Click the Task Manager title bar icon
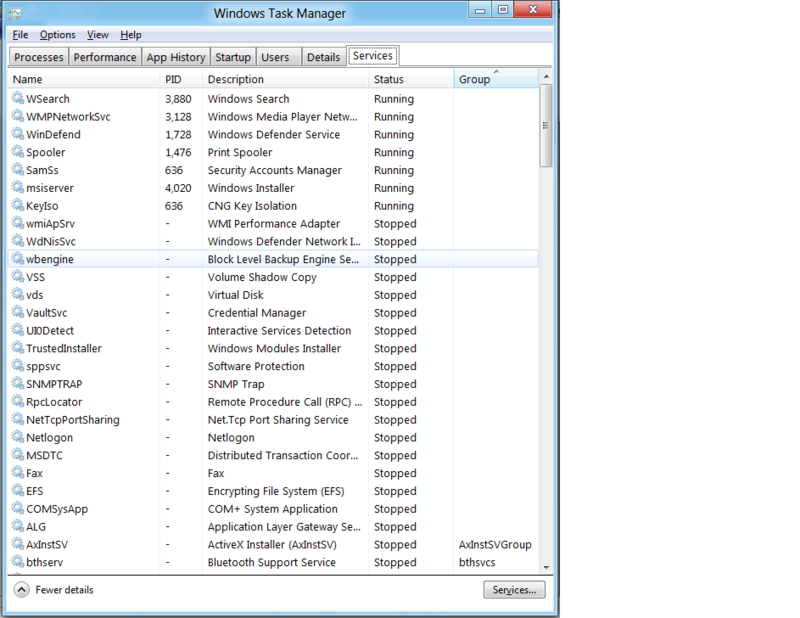The height and width of the screenshot is (618, 800). [15, 13]
